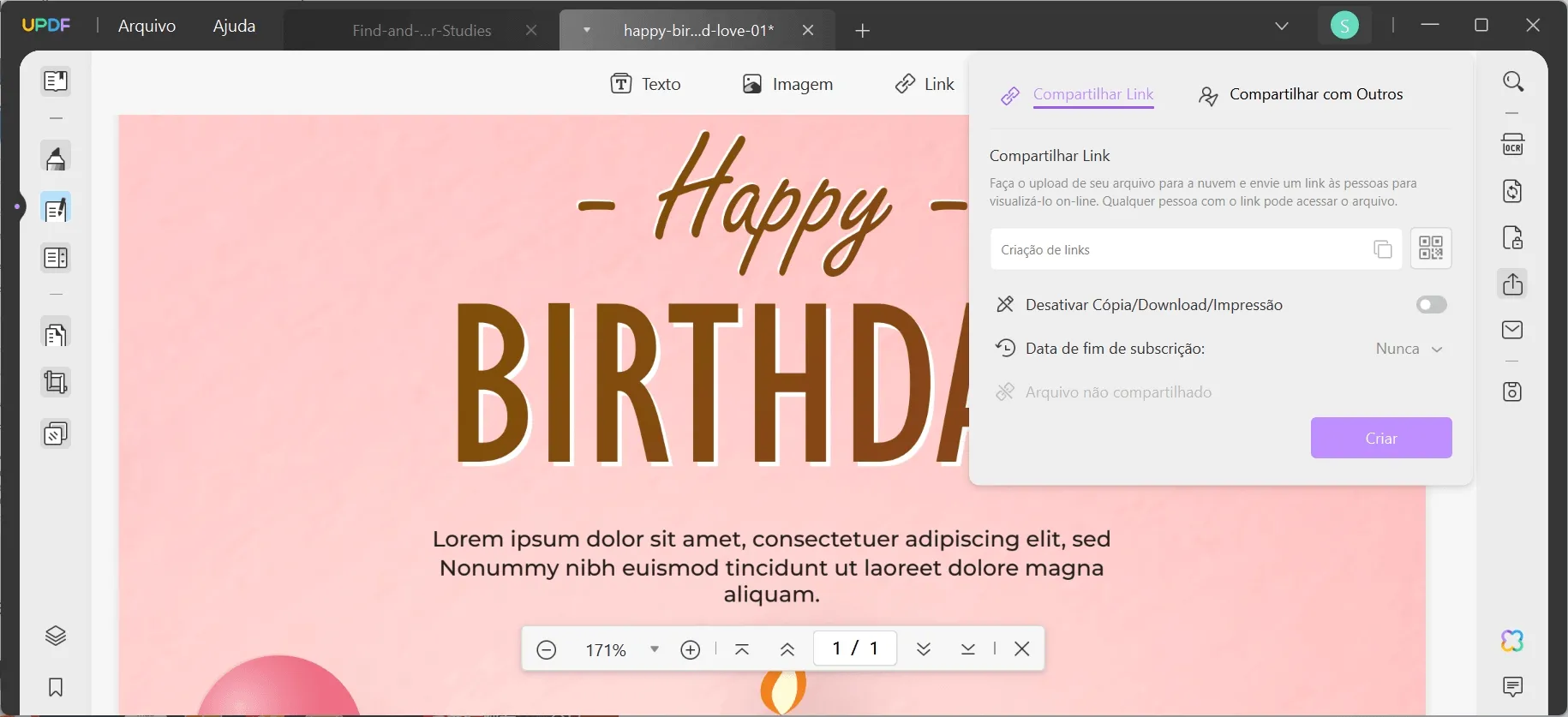Screen dimensions: 1568x717
Task: Expand the zoom percentage dropdown
Action: tap(655, 649)
